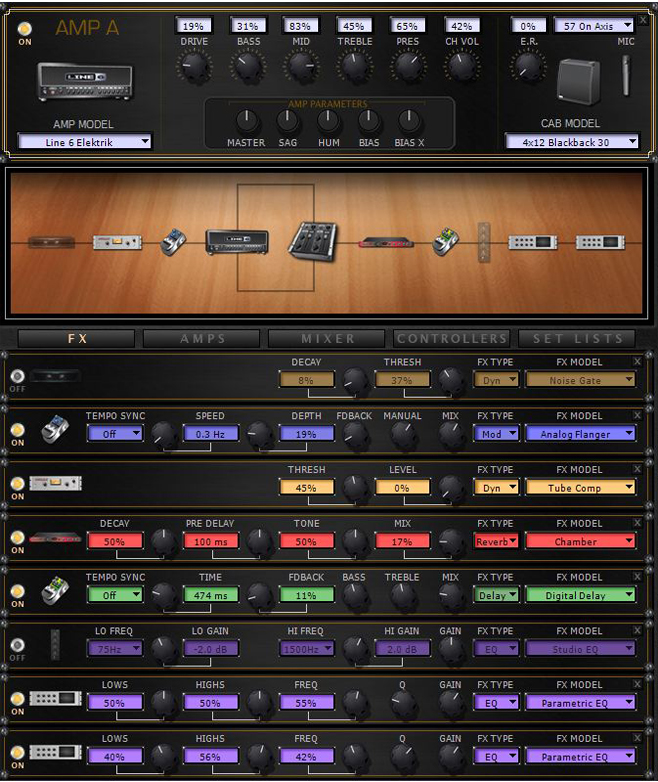Select the mixer block in the signal chain

point(313,242)
